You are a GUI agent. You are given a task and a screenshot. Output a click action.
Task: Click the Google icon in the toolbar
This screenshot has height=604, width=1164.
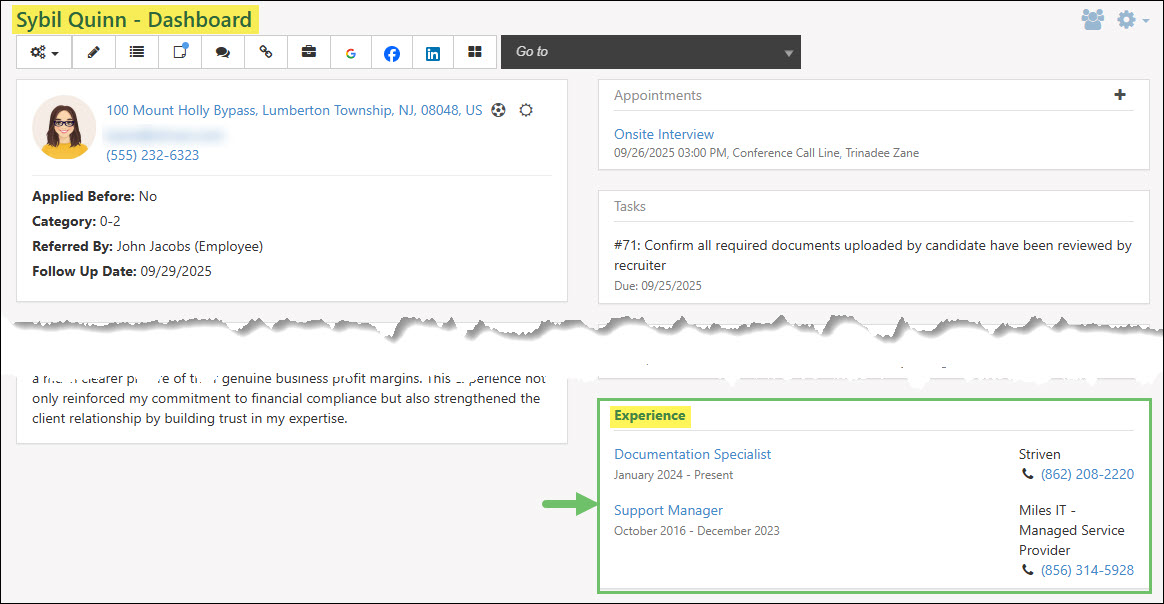351,52
